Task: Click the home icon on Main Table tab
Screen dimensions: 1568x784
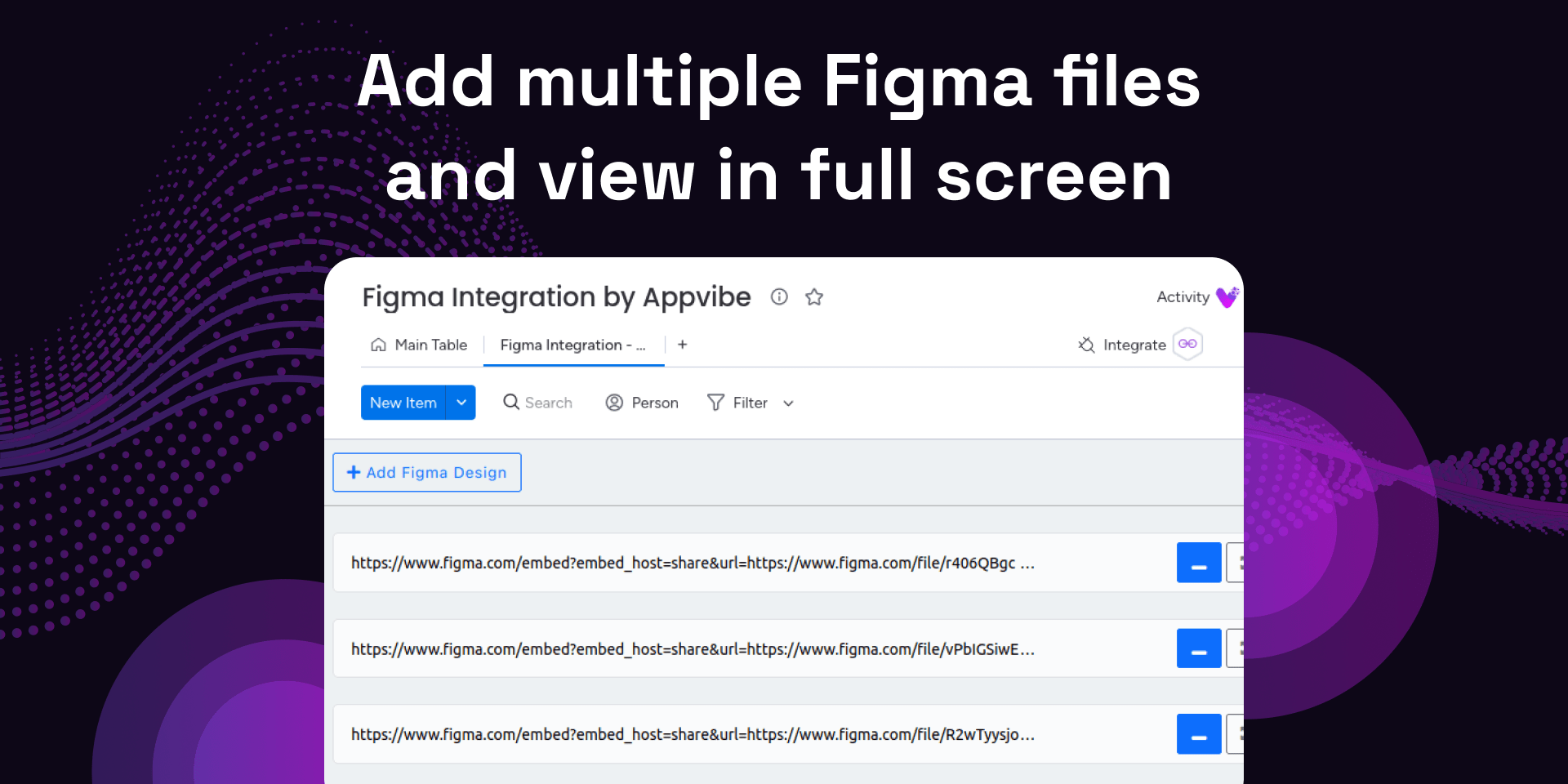Action: point(378,345)
